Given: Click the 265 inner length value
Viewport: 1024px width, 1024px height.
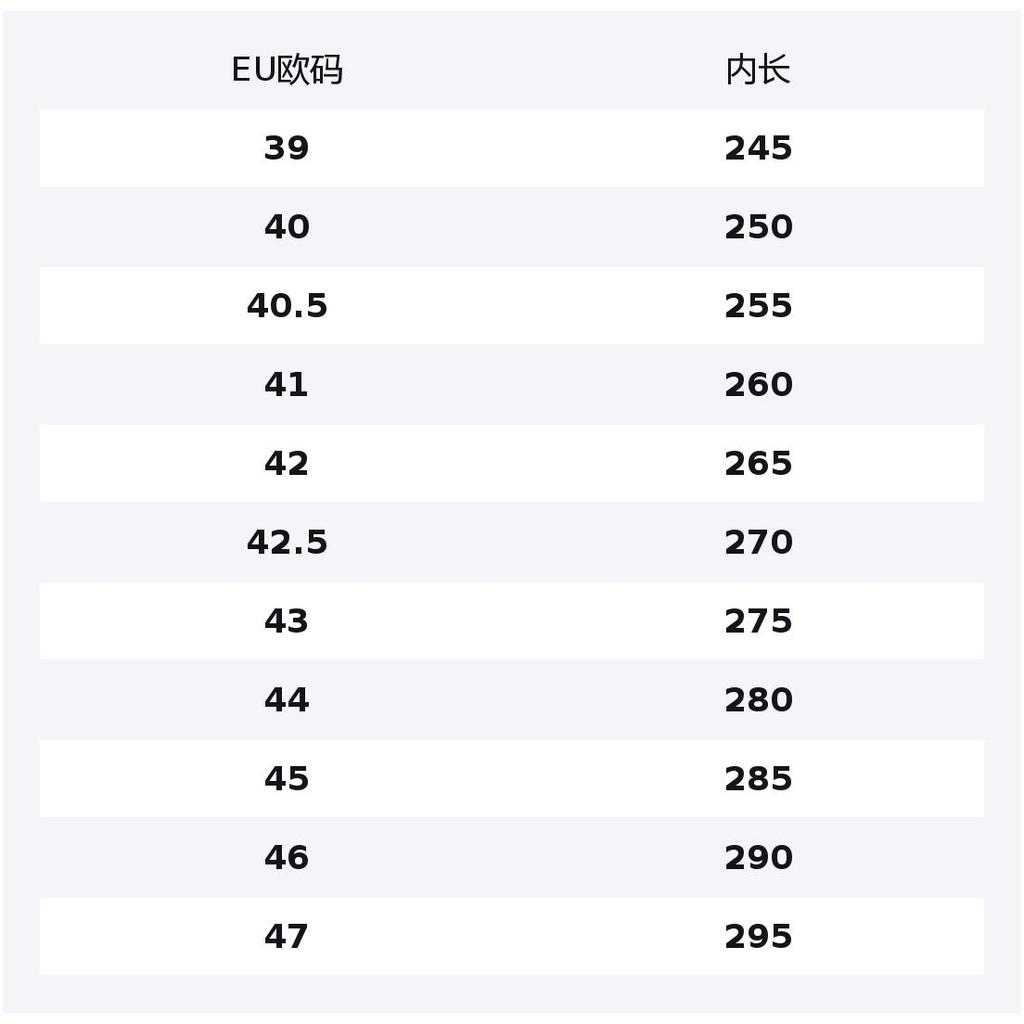Looking at the screenshot, I should coord(758,464).
